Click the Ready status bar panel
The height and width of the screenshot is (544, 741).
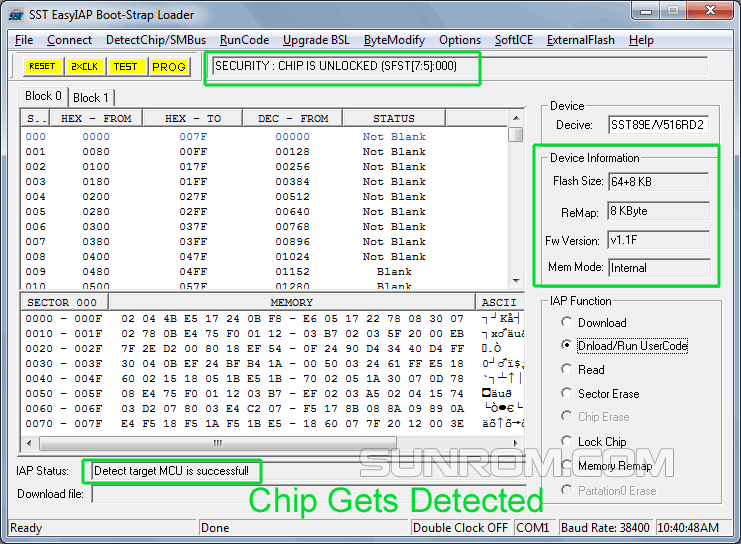click(x=102, y=527)
